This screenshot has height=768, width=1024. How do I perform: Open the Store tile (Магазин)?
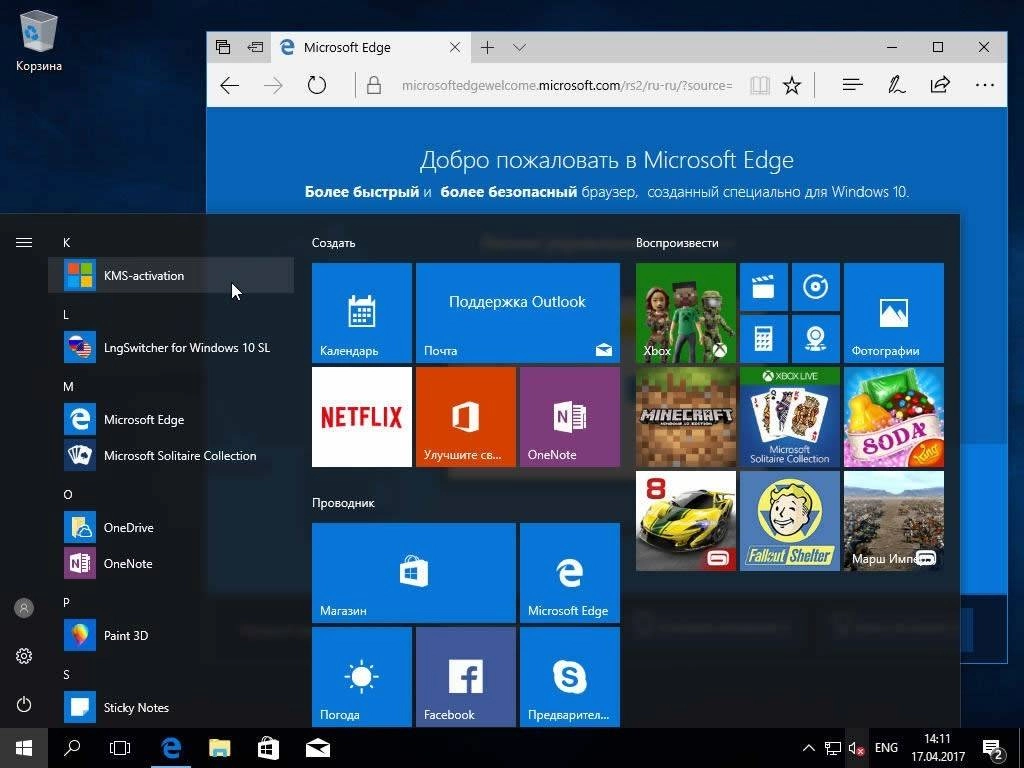[x=414, y=573]
